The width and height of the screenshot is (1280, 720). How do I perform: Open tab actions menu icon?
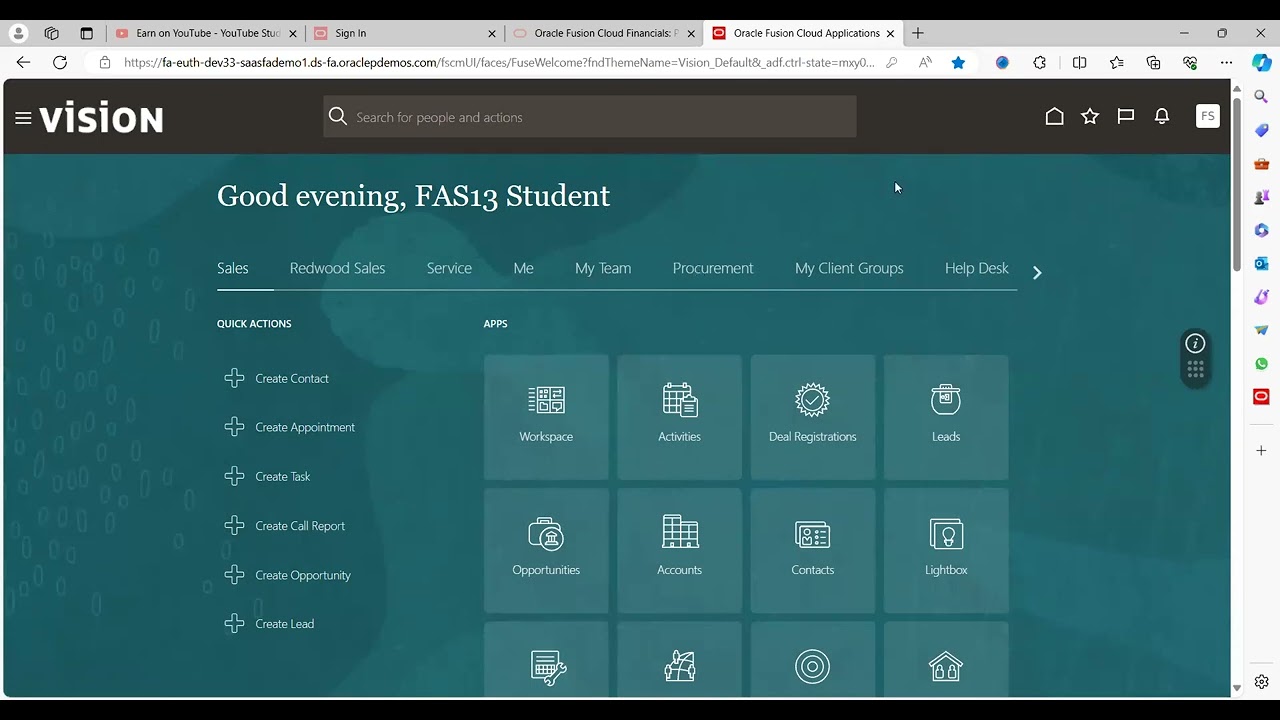[x=86, y=33]
